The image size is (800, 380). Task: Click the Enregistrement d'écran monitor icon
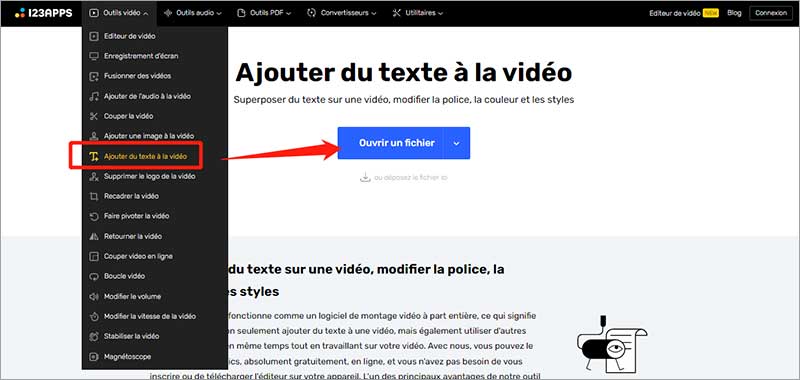click(x=93, y=56)
